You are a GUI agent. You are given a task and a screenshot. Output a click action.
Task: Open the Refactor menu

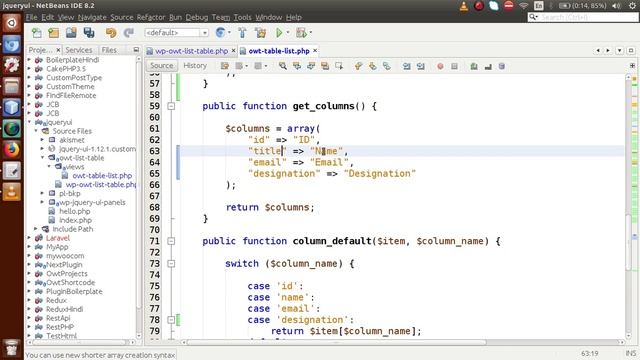point(151,17)
